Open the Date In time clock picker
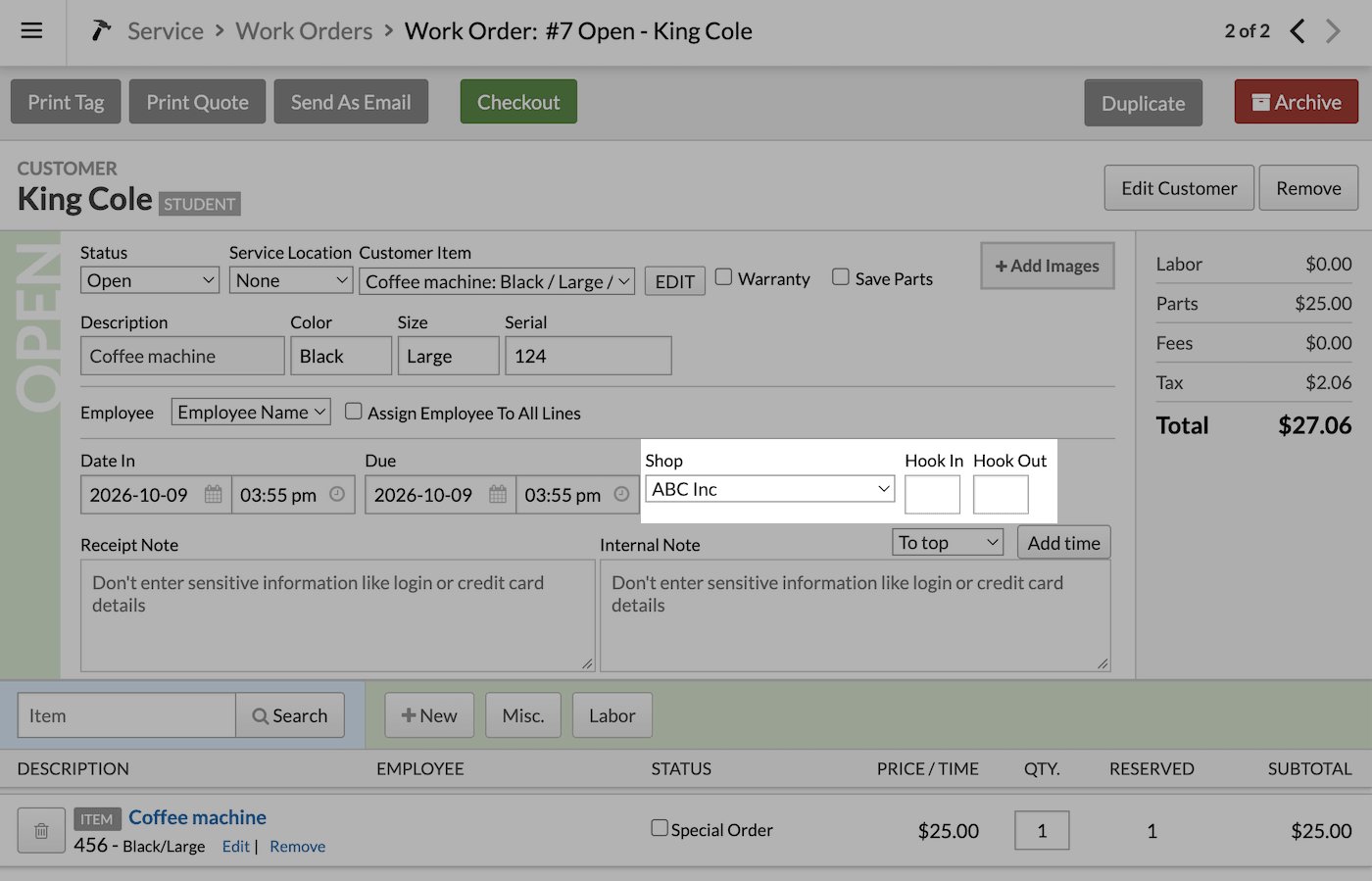 337,495
